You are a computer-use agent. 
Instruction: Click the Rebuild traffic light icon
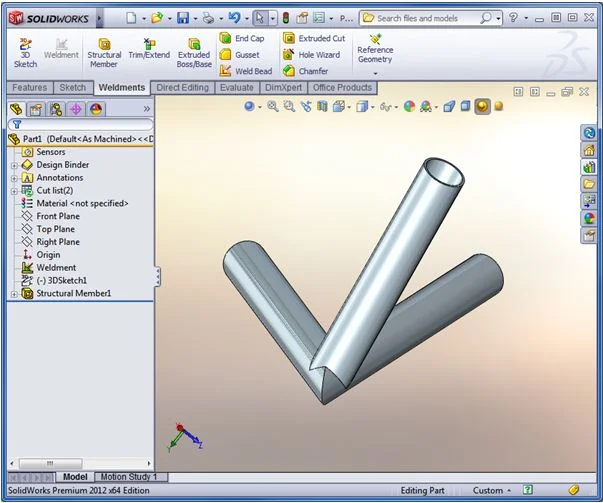point(286,18)
